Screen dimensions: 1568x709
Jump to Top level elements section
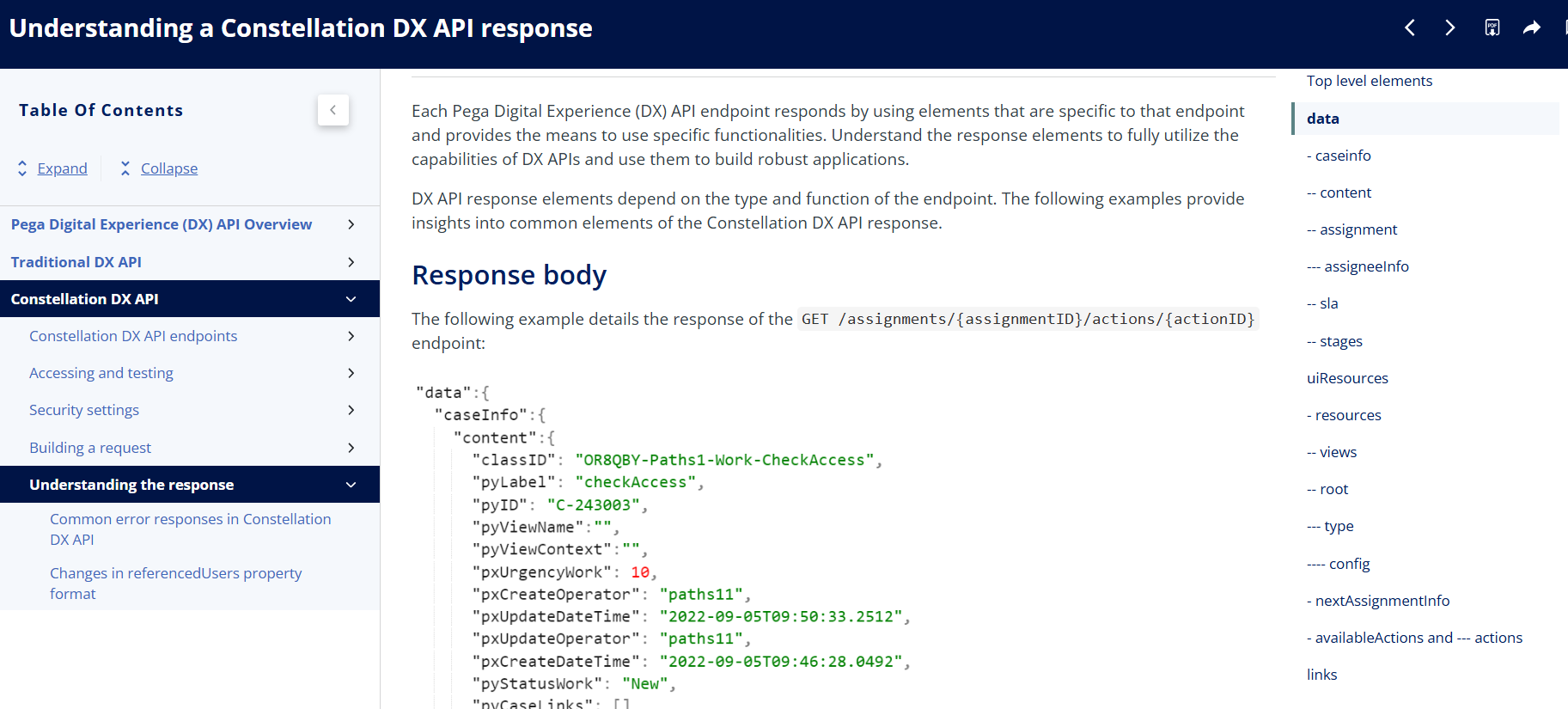pyautogui.click(x=1370, y=81)
